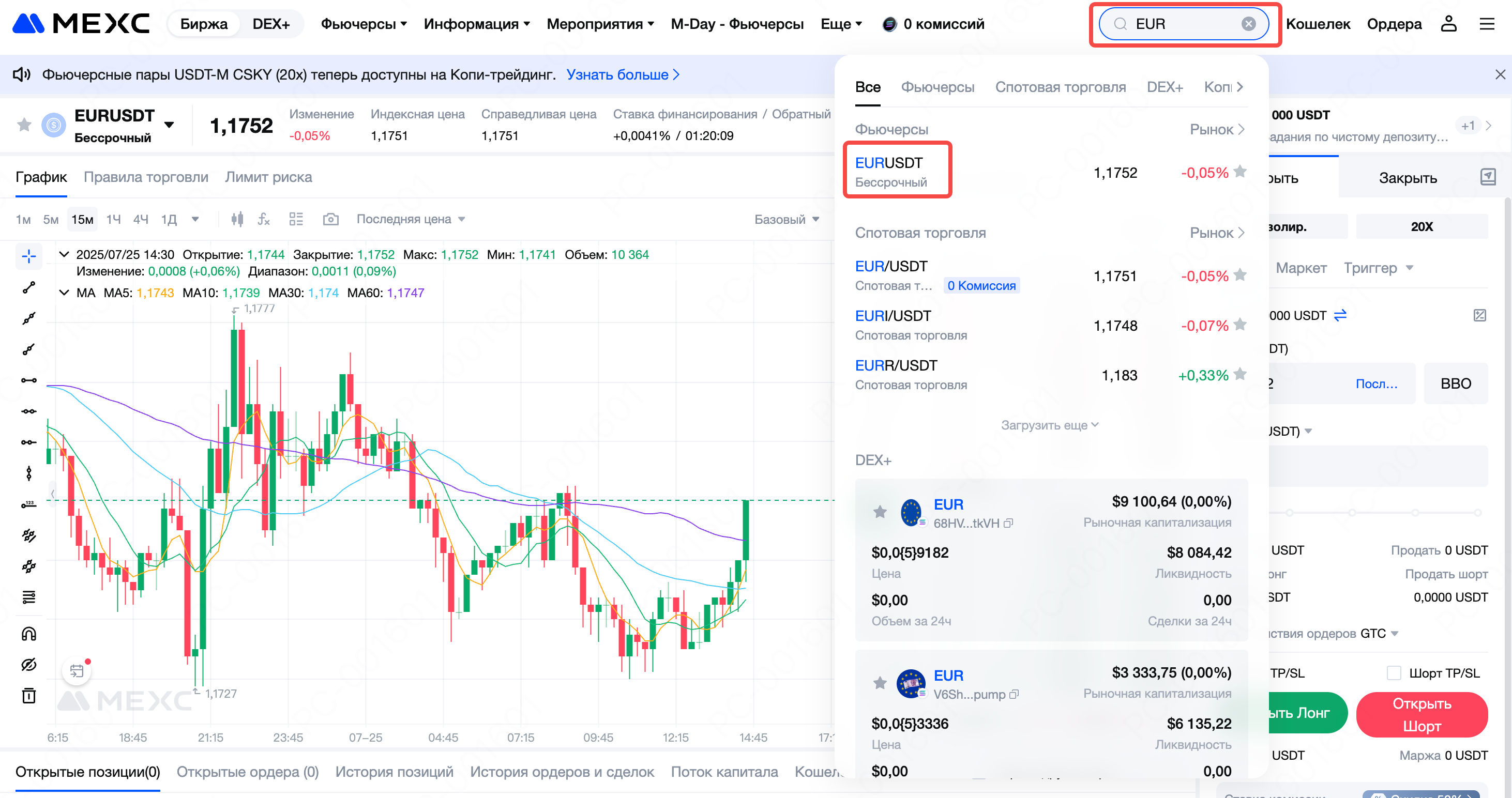Open the Лимит риска tab
Image resolution: width=1512 pixels, height=798 pixels.
tap(268, 177)
